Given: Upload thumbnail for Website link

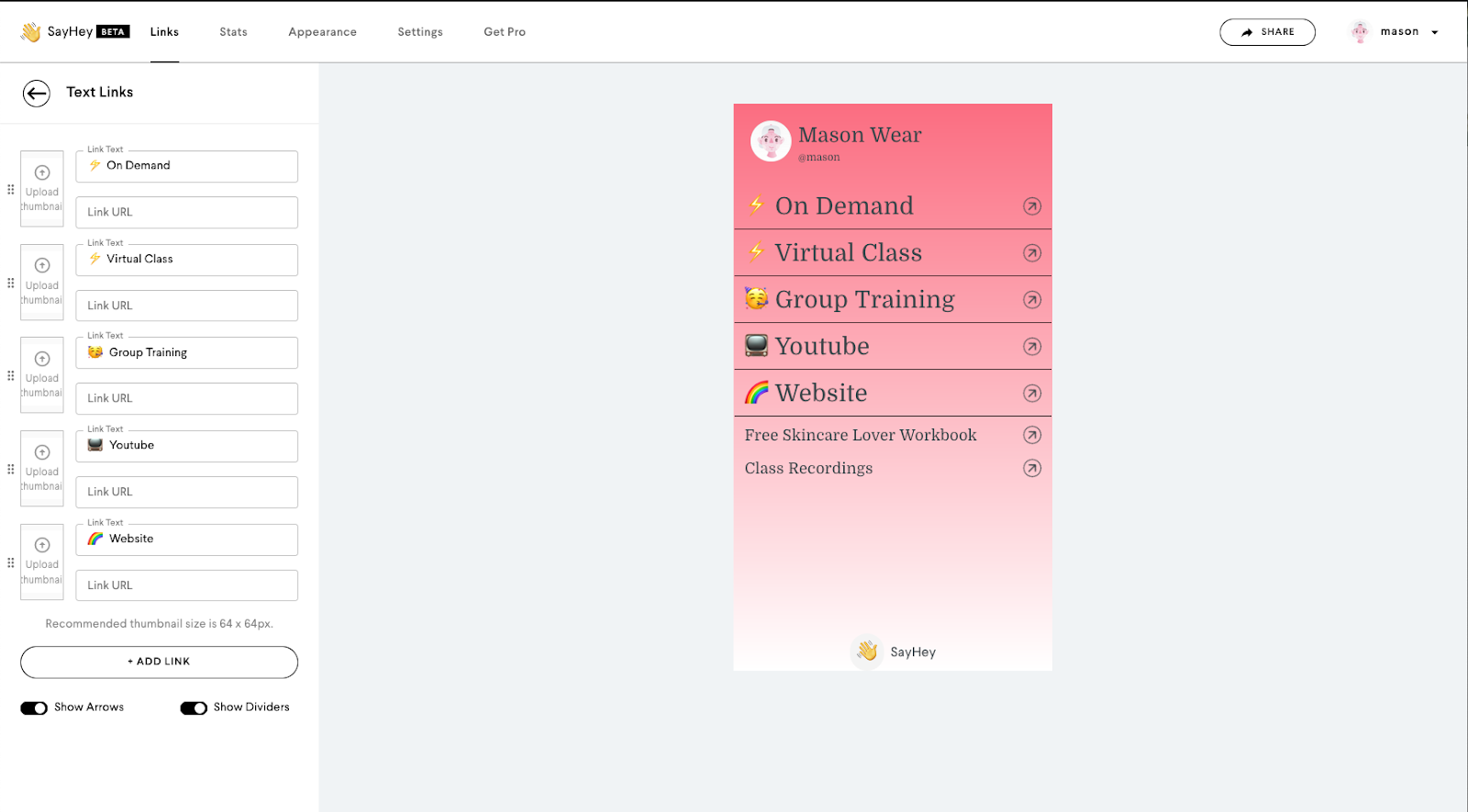Looking at the screenshot, I should click(42, 562).
